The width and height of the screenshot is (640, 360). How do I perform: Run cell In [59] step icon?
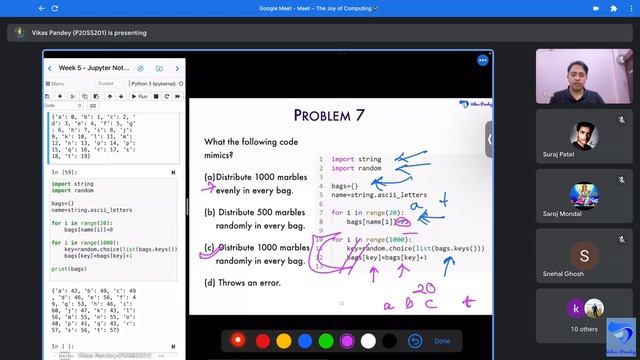click(173, 173)
